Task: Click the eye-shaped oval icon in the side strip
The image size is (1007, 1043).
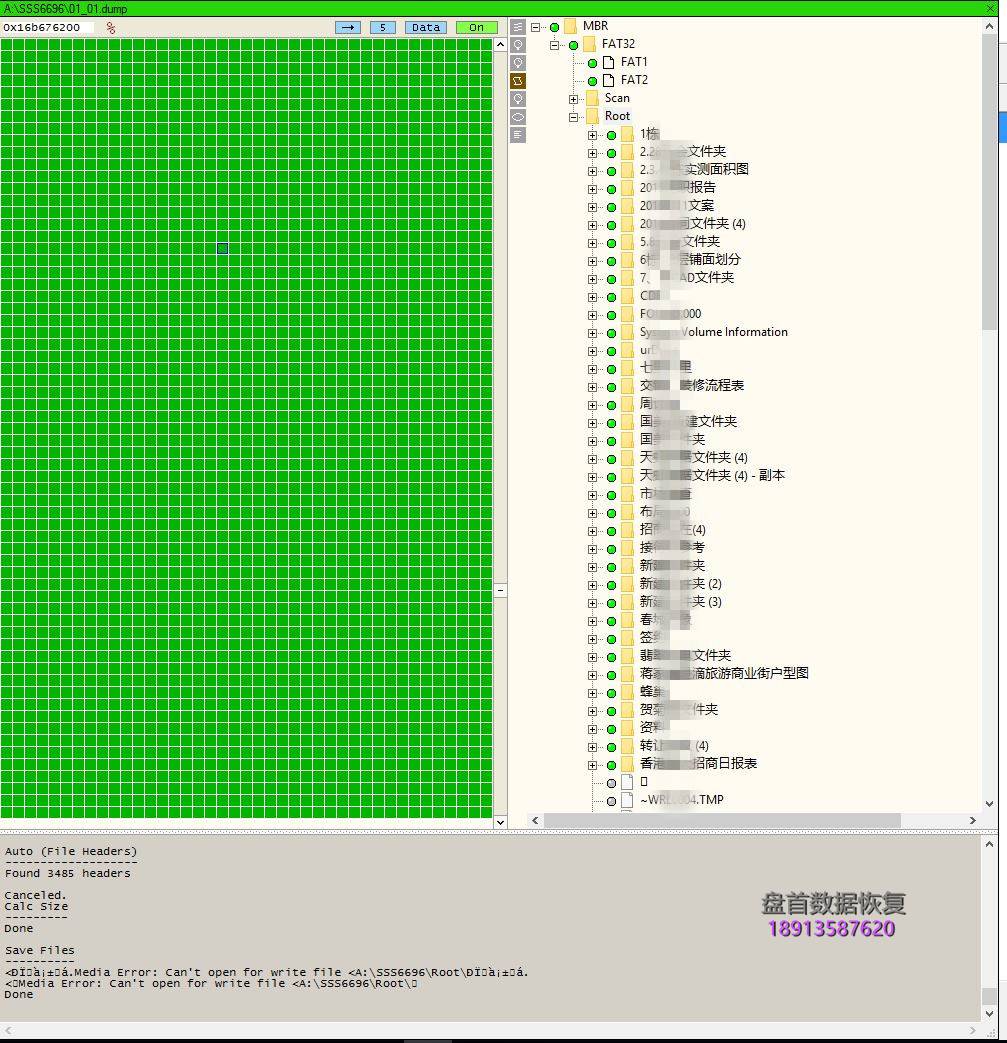Action: point(517,117)
